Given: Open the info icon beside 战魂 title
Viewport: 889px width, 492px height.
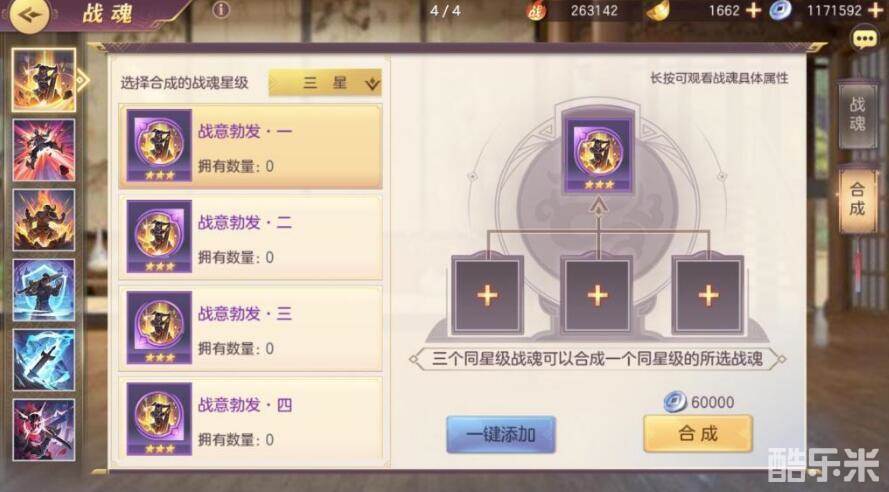Looking at the screenshot, I should 221,10.
